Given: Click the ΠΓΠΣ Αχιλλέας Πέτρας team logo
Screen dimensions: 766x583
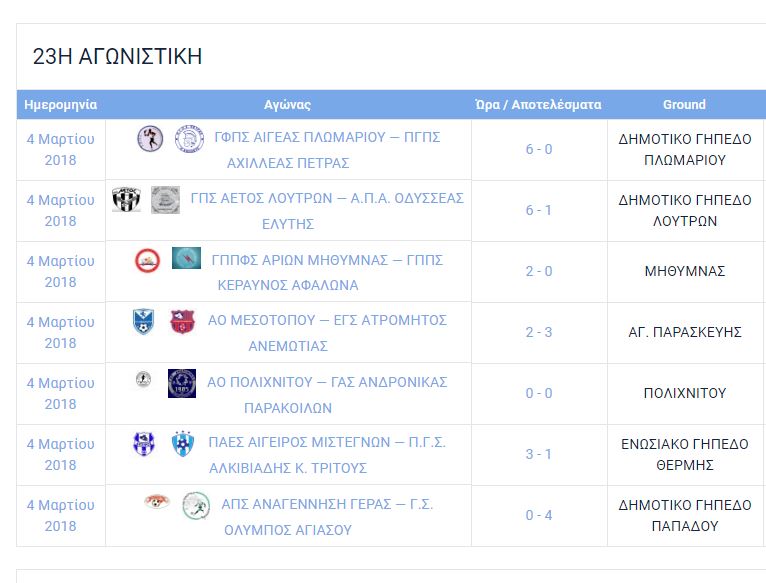Looking at the screenshot, I should (x=190, y=139).
